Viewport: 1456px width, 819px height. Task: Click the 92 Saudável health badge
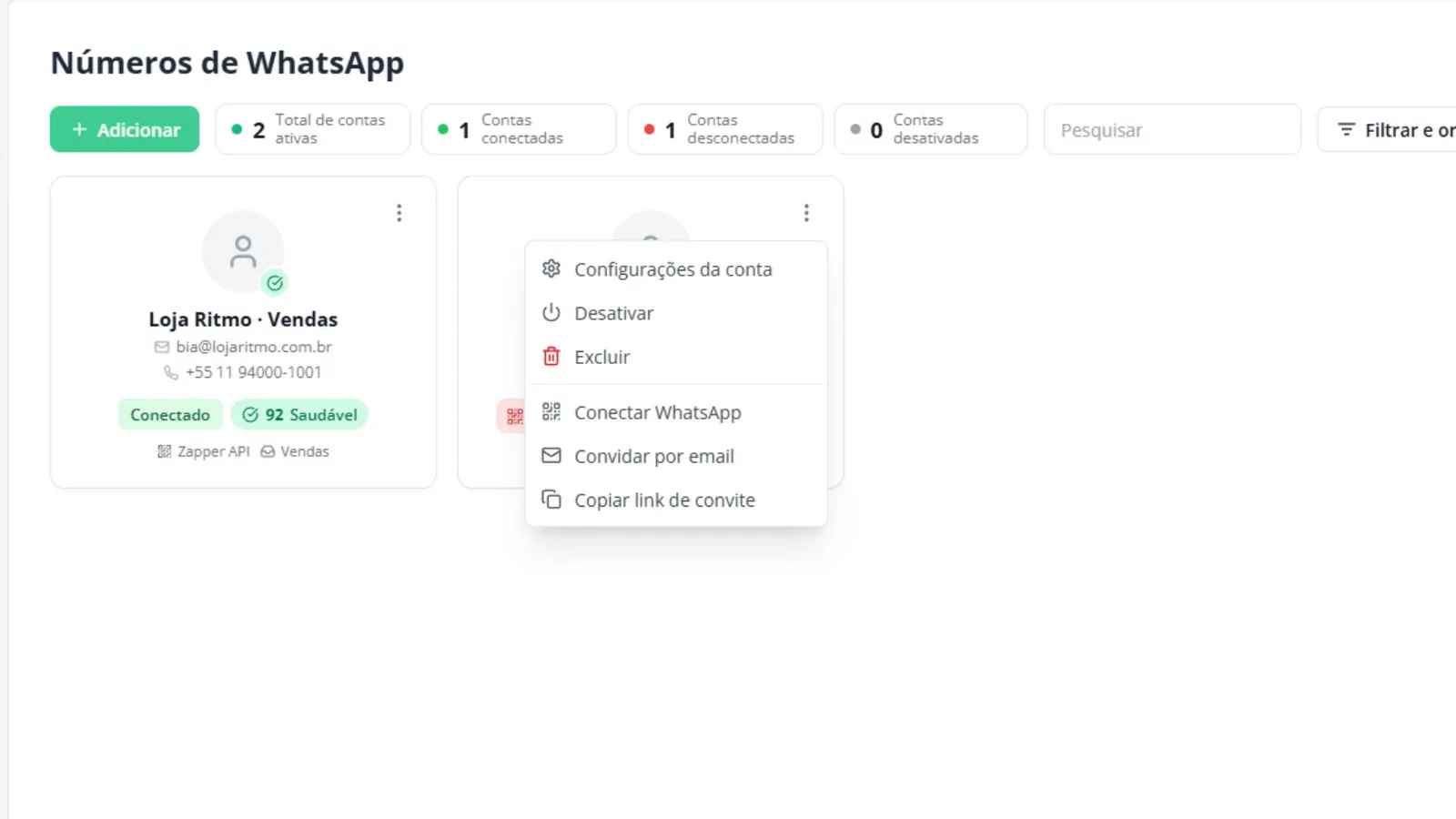299,415
